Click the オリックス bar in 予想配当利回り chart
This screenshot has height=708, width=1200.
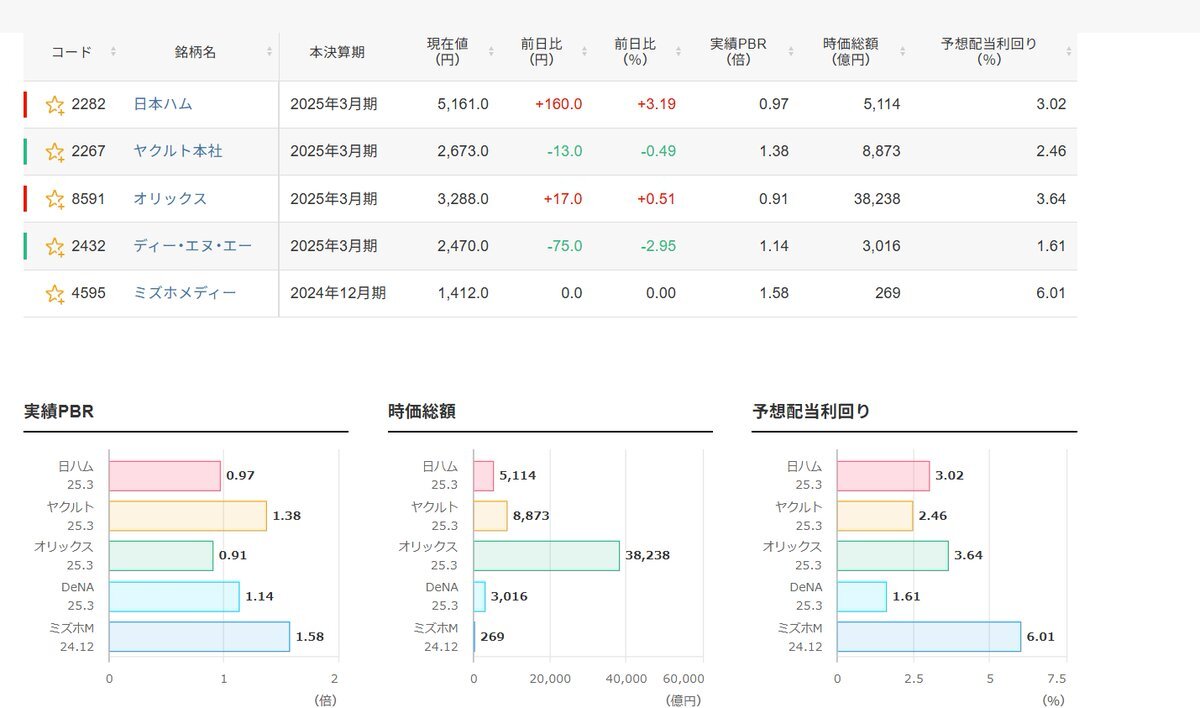coord(893,556)
